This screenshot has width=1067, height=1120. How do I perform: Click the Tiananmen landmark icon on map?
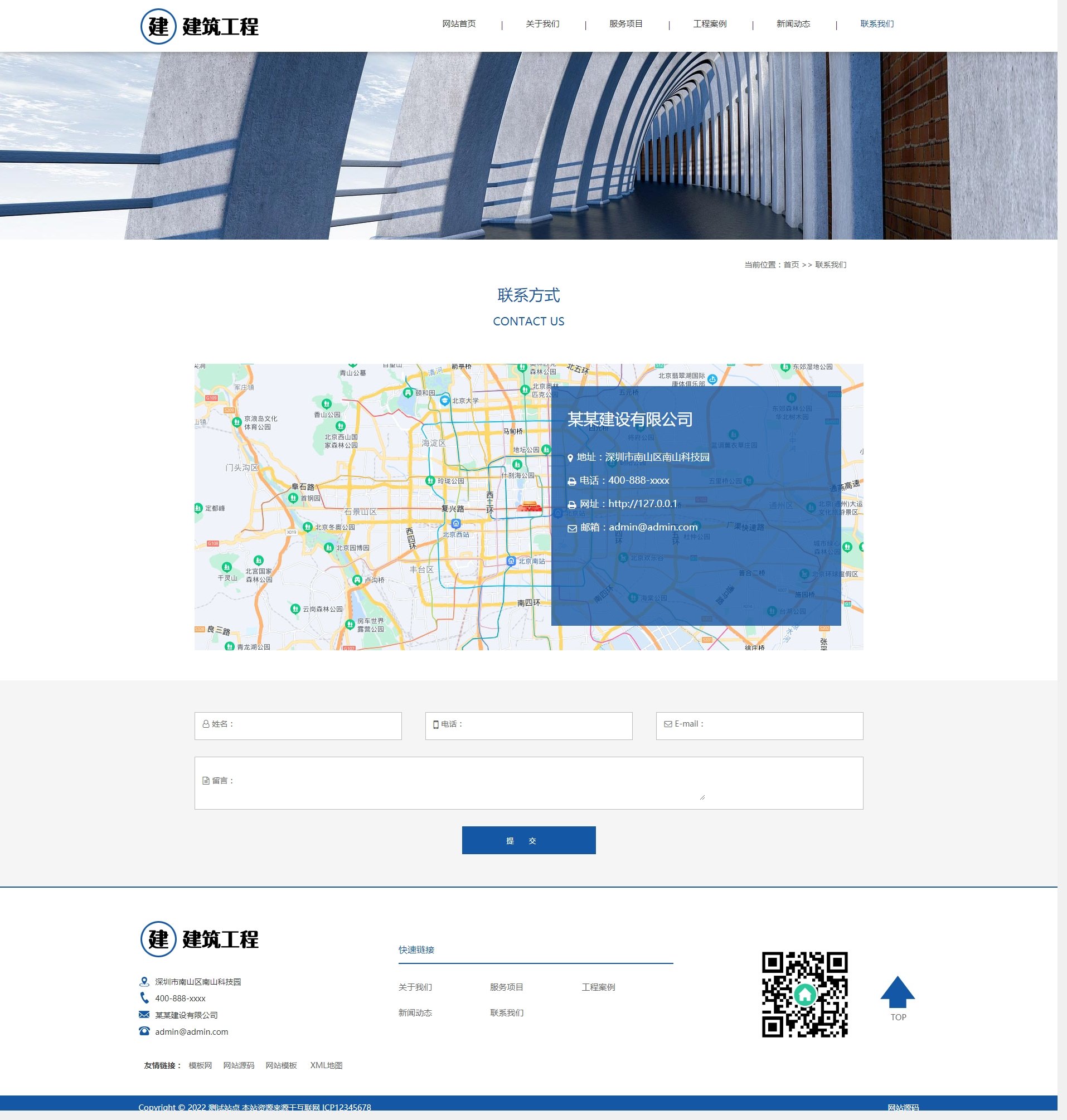[x=529, y=507]
